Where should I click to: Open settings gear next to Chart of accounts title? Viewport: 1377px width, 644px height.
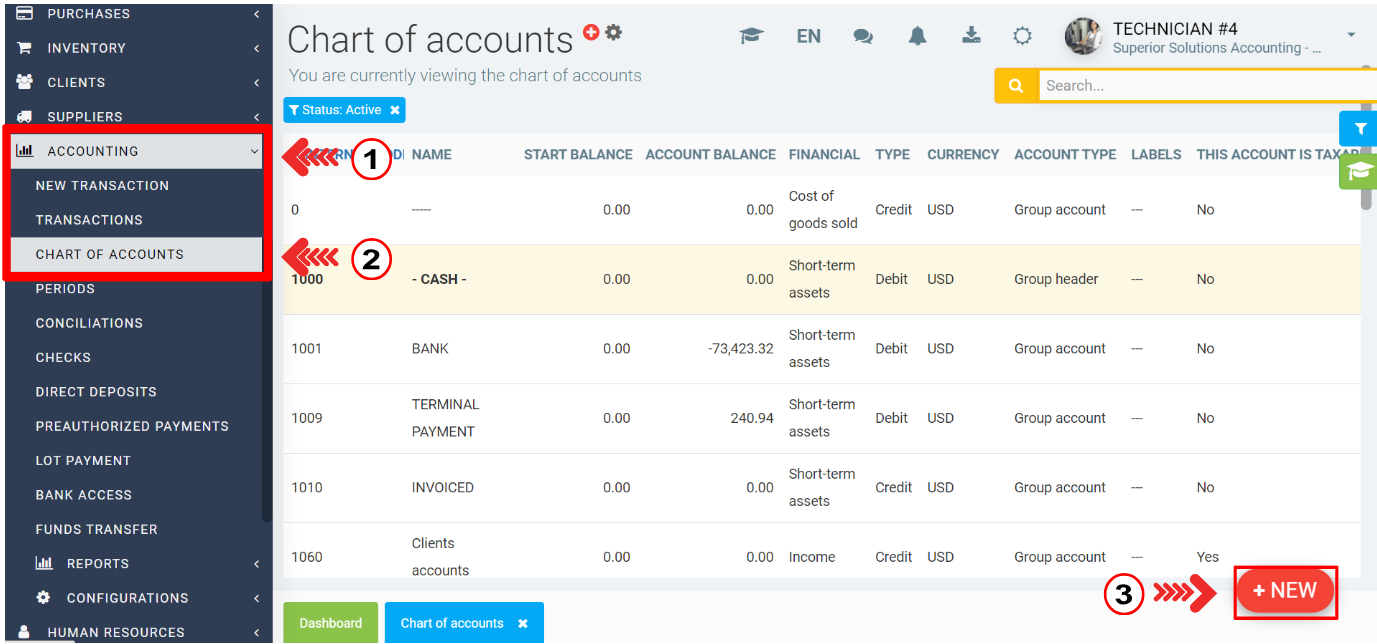613,32
